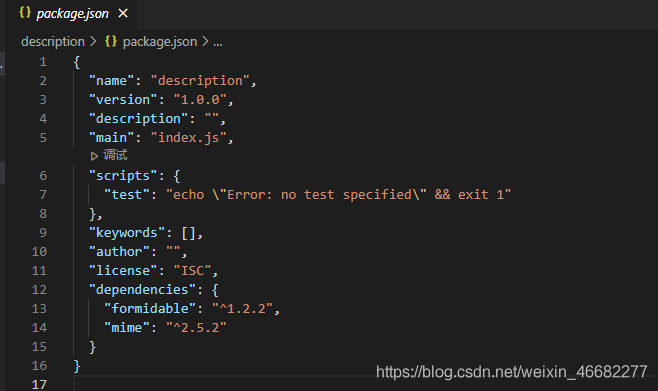Click the "index.js" main value
The width and height of the screenshot is (658, 391).
click(x=188, y=138)
